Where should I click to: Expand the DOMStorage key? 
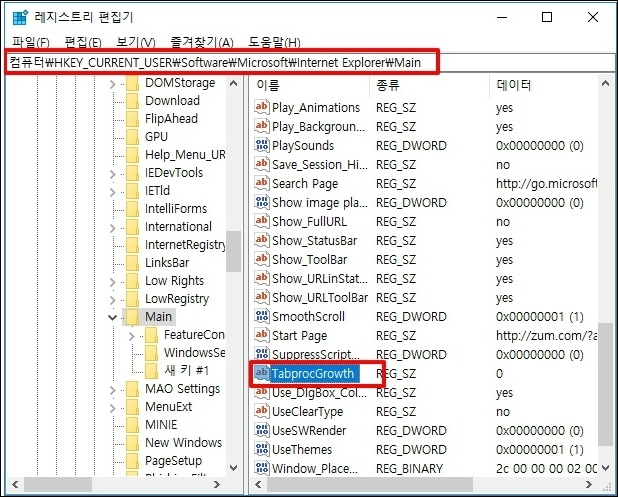click(x=113, y=84)
